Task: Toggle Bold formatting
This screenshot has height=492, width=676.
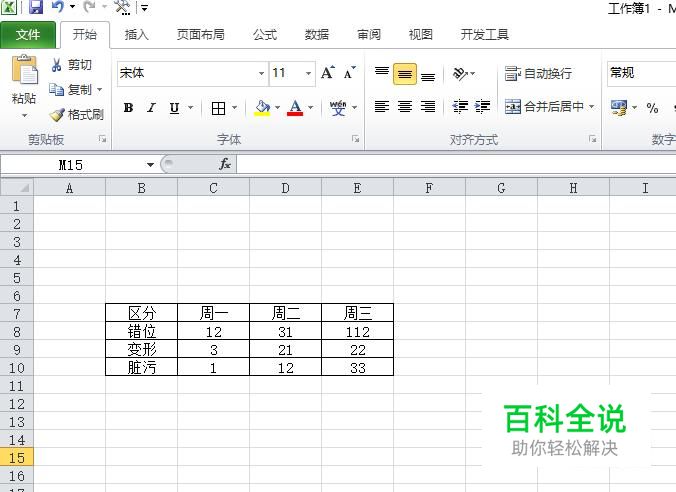Action: pyautogui.click(x=128, y=107)
